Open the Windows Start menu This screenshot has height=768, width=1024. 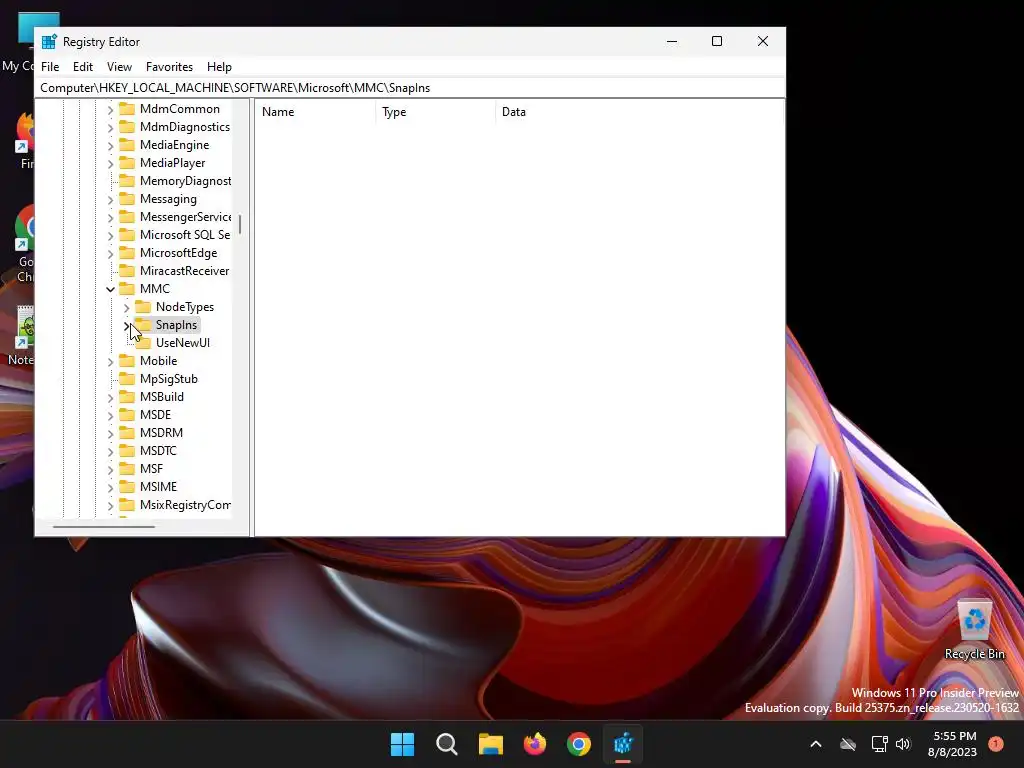pyautogui.click(x=402, y=744)
